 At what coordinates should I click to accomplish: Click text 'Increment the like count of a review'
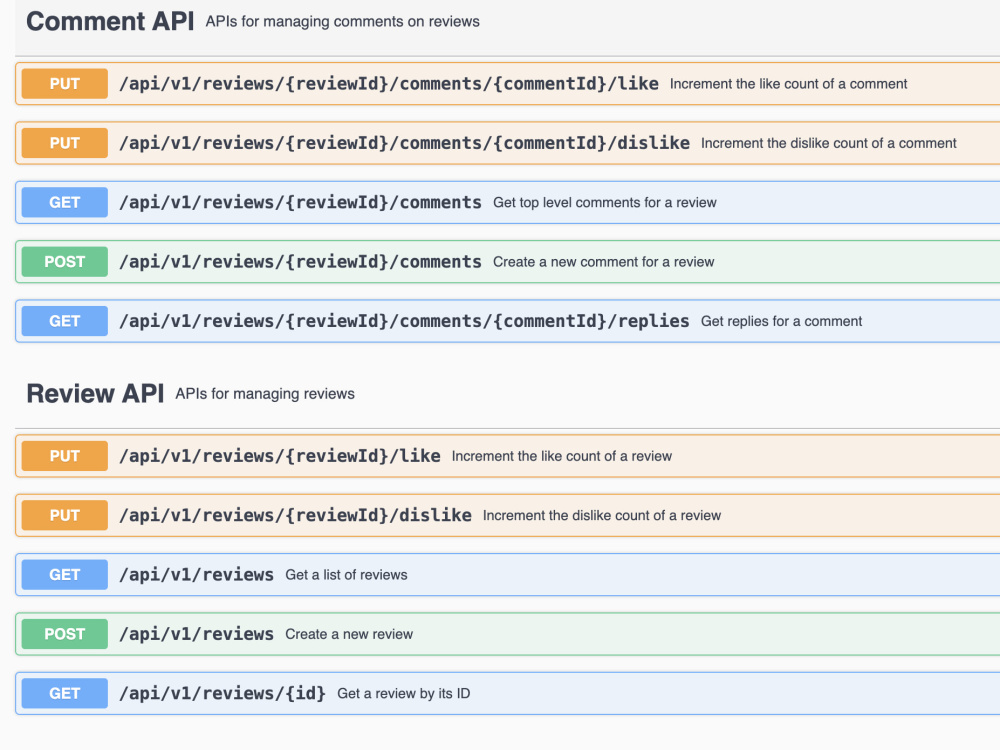[x=562, y=456]
